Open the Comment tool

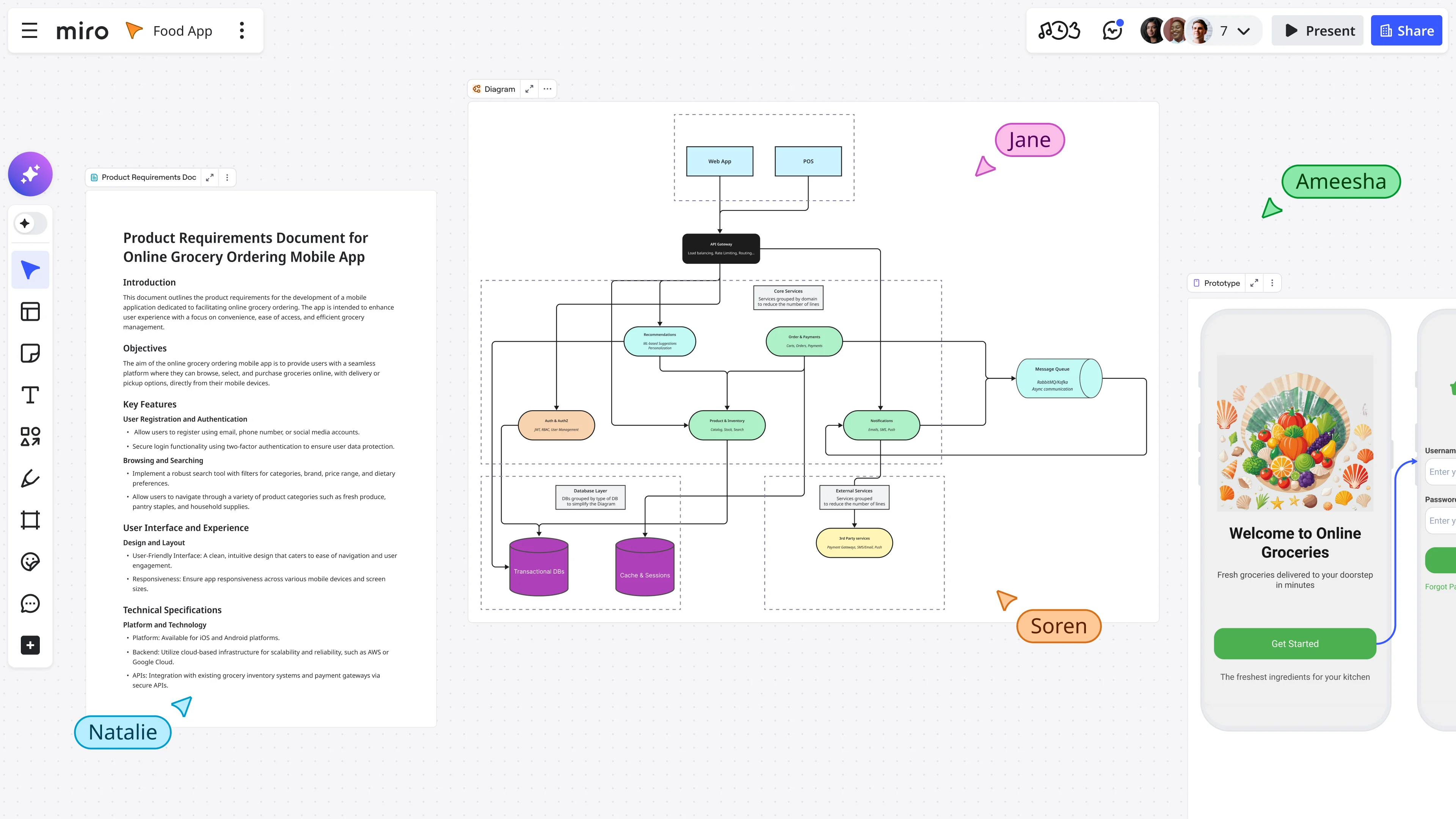coord(30,603)
